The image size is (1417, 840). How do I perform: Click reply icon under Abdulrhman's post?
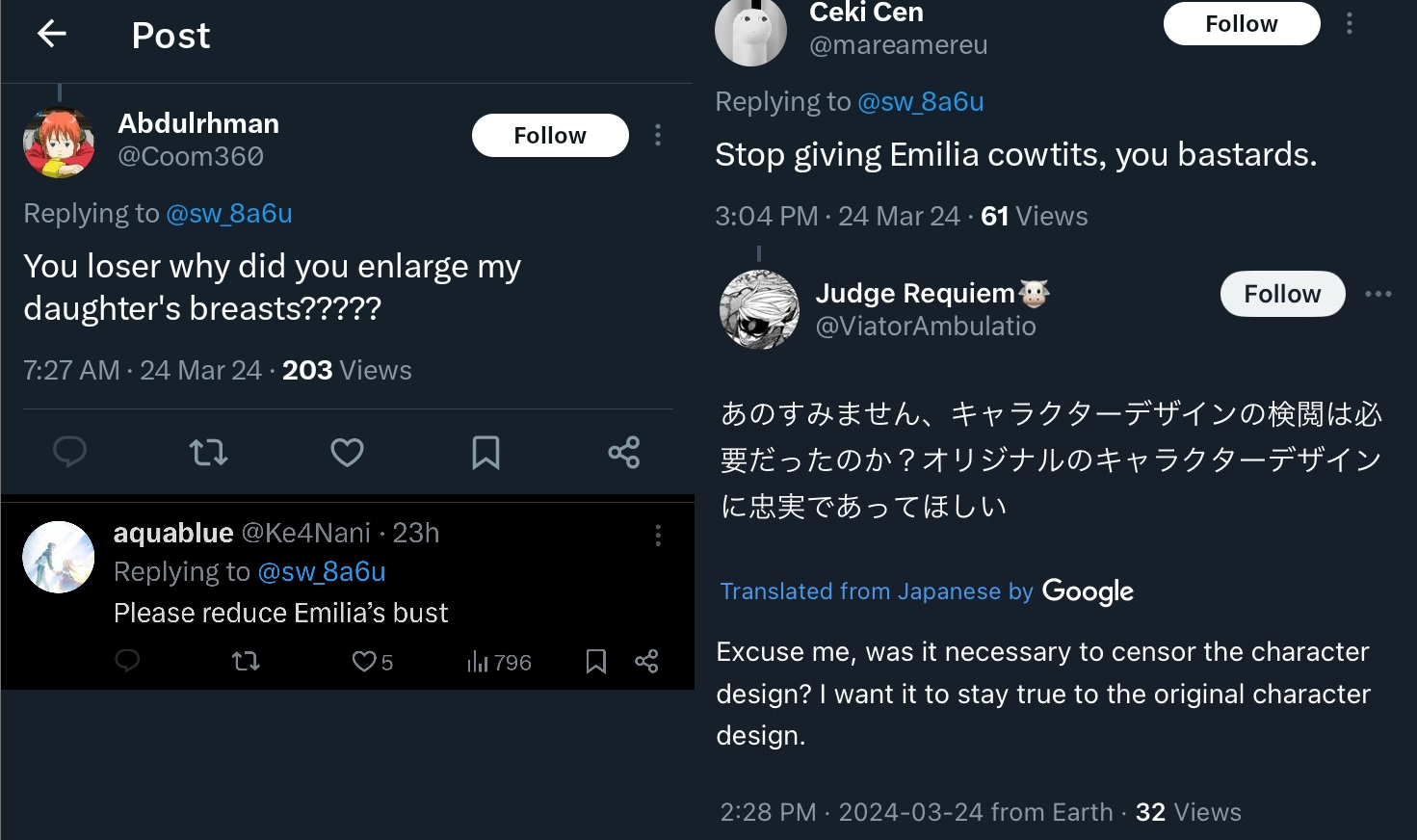tap(69, 452)
